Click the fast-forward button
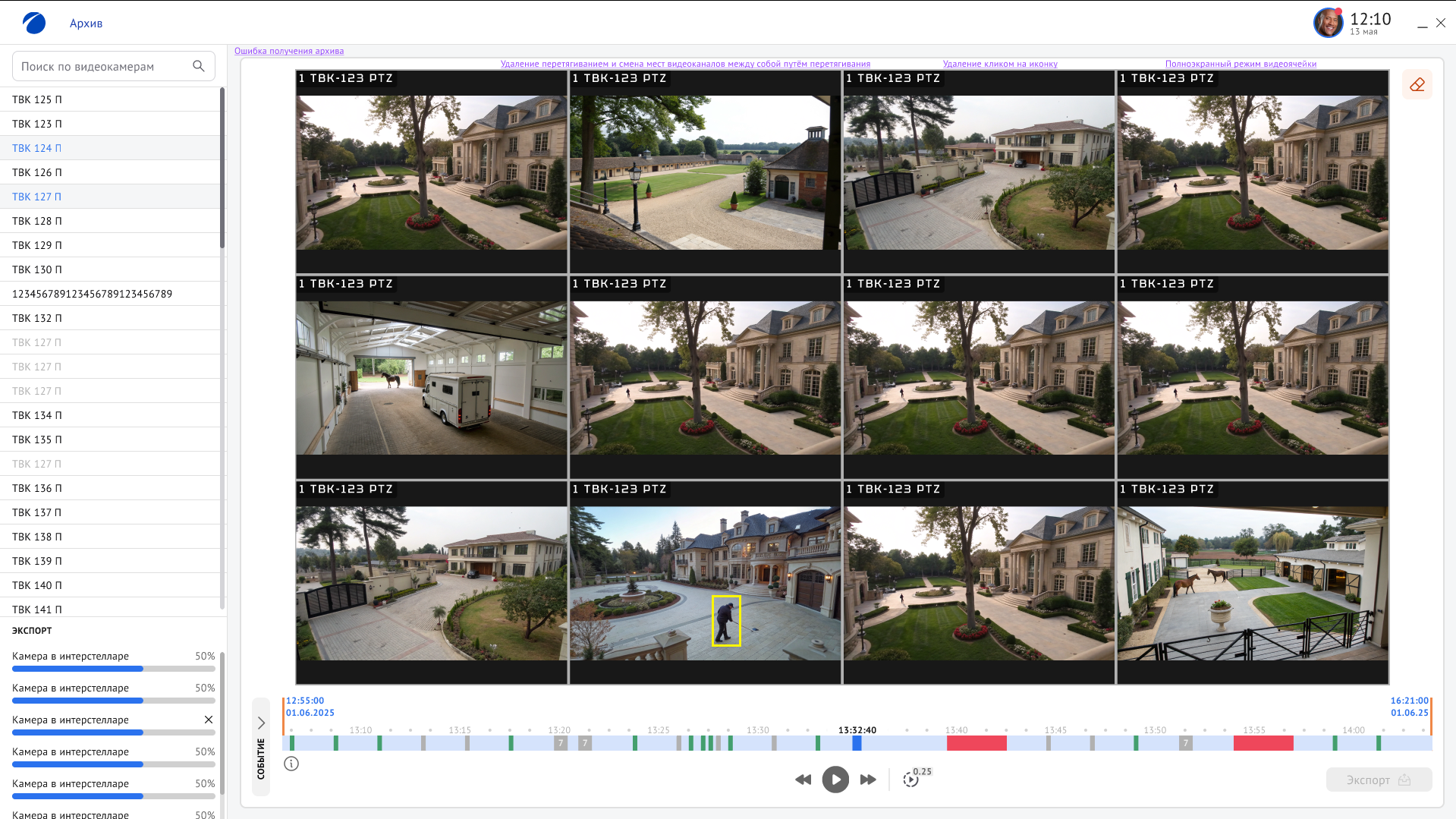 868,780
